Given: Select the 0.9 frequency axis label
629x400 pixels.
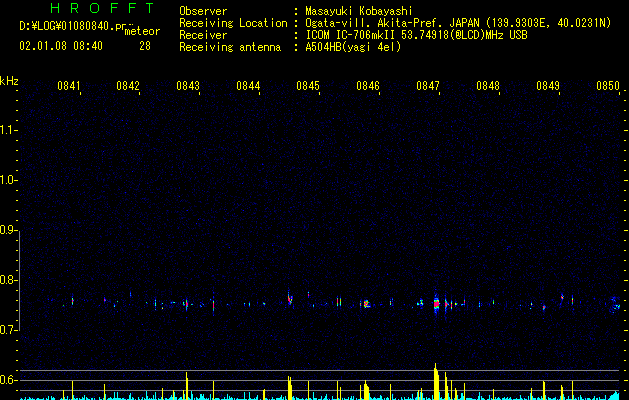Looking at the screenshot, I should pos(8,230).
